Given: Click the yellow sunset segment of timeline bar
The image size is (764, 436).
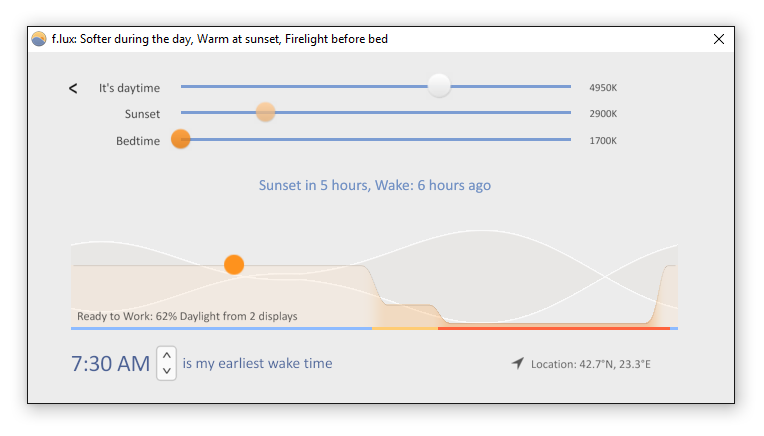Looking at the screenshot, I should coord(405,328).
